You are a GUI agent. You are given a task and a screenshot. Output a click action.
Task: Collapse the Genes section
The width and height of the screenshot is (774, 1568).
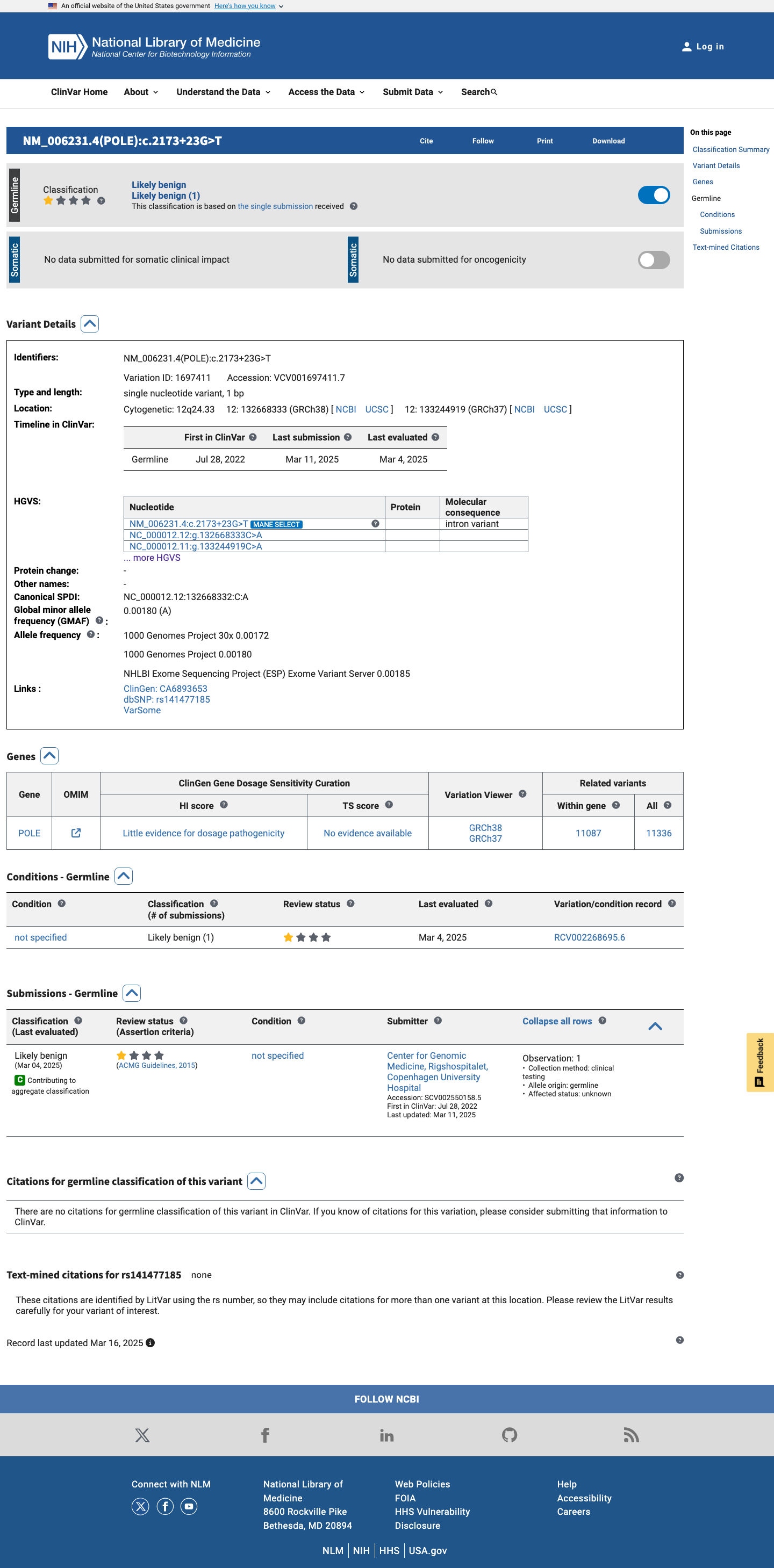[x=49, y=756]
